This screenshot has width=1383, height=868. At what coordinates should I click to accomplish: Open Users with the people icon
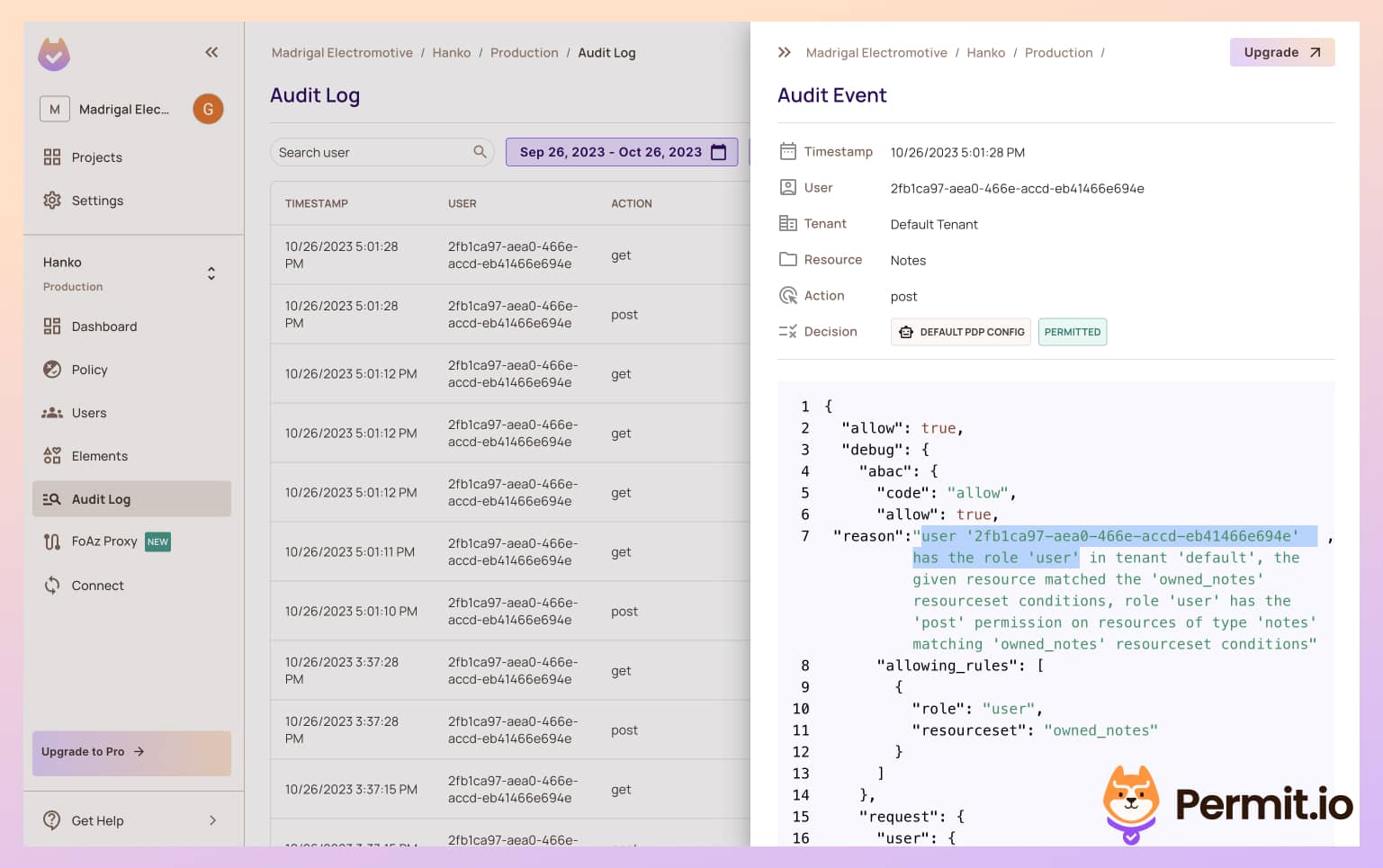click(x=52, y=413)
